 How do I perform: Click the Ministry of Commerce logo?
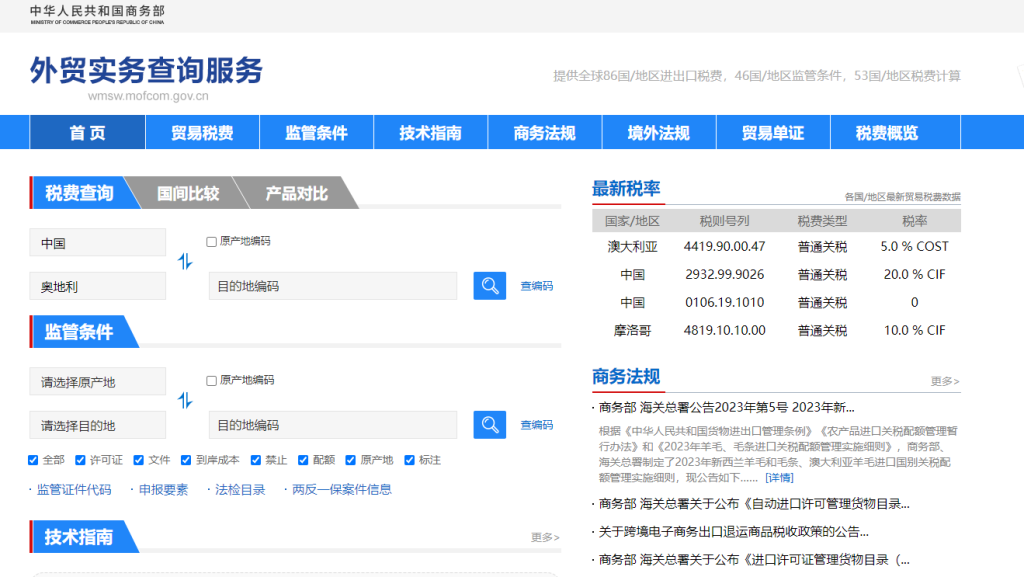click(97, 14)
